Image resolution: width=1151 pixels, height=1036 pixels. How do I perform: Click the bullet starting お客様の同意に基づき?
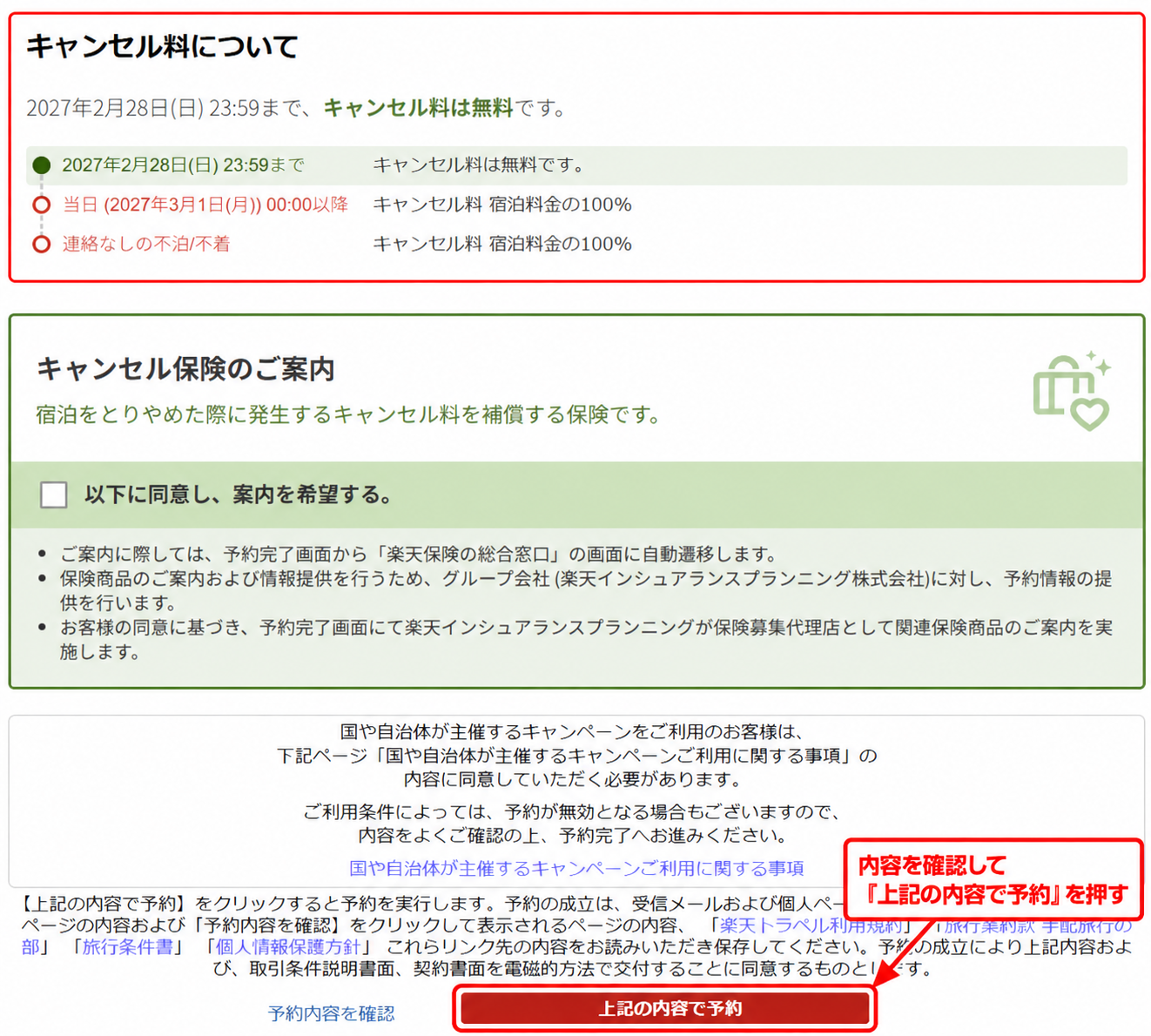[586, 639]
